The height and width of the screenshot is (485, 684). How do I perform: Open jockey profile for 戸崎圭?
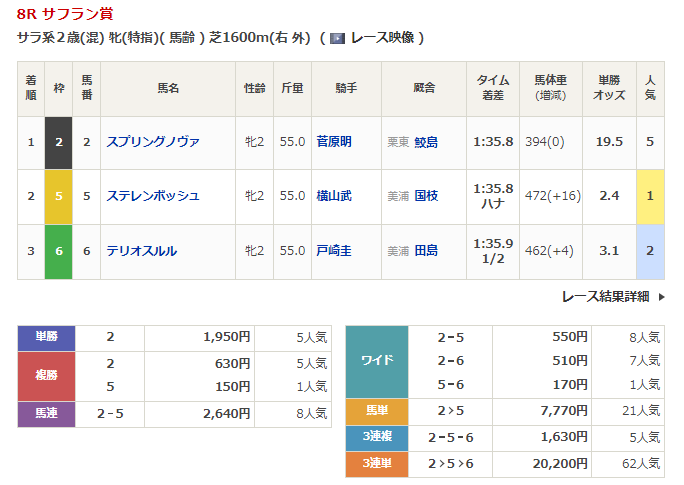coord(333,250)
